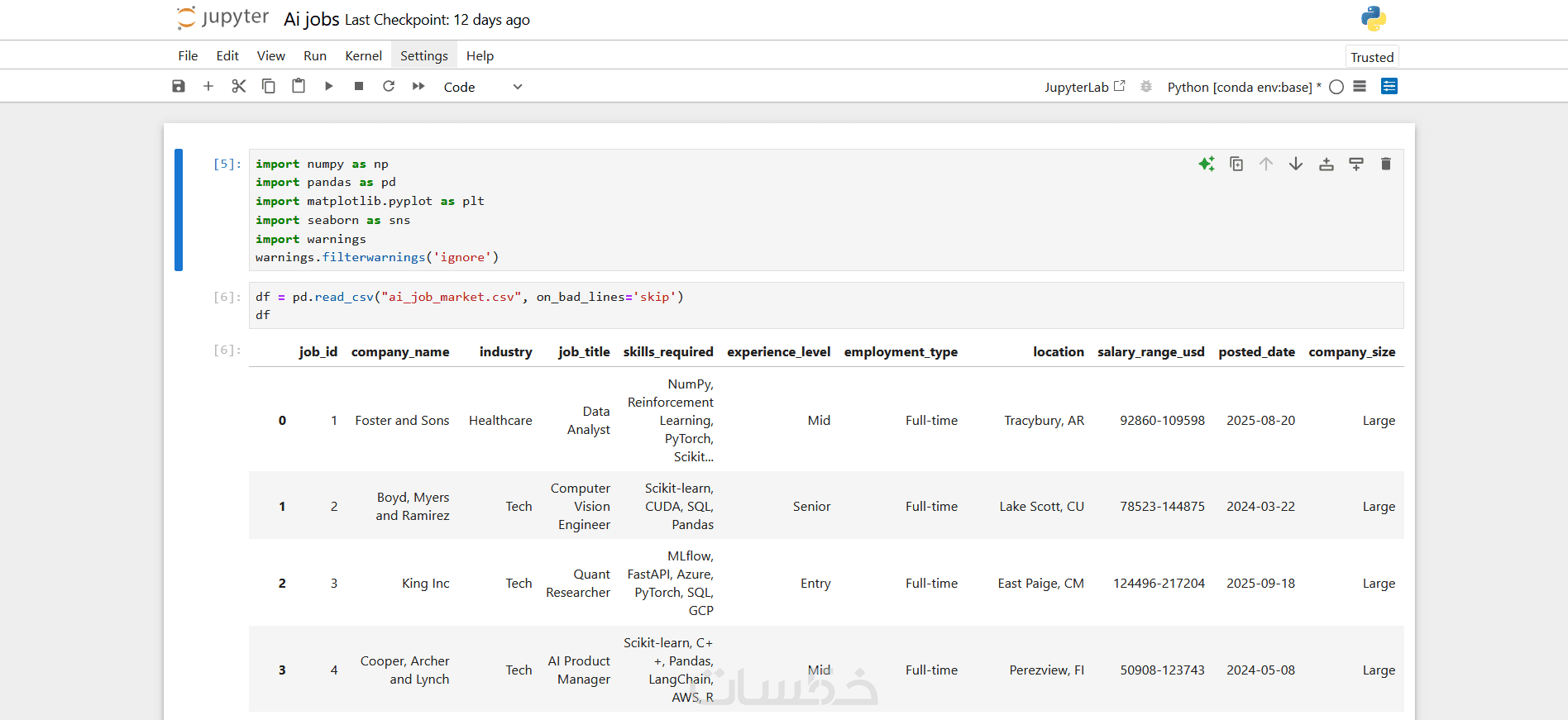Restart the kernel with the circular arrow icon
This screenshot has height=720, width=1568.
(x=389, y=86)
